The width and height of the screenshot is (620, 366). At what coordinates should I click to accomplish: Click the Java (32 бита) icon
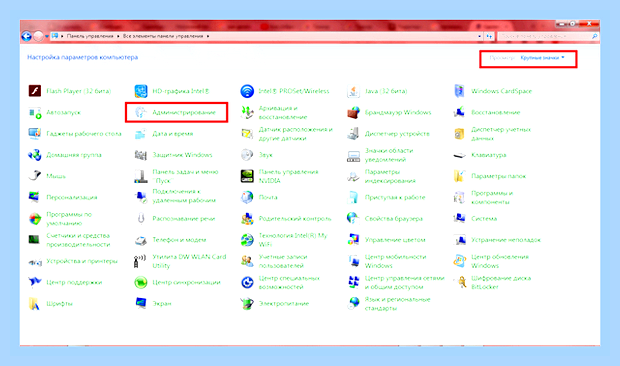pyautogui.click(x=353, y=91)
